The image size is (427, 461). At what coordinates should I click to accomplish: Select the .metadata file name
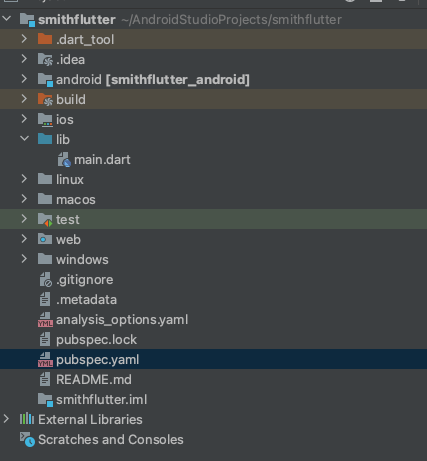click(x=86, y=299)
